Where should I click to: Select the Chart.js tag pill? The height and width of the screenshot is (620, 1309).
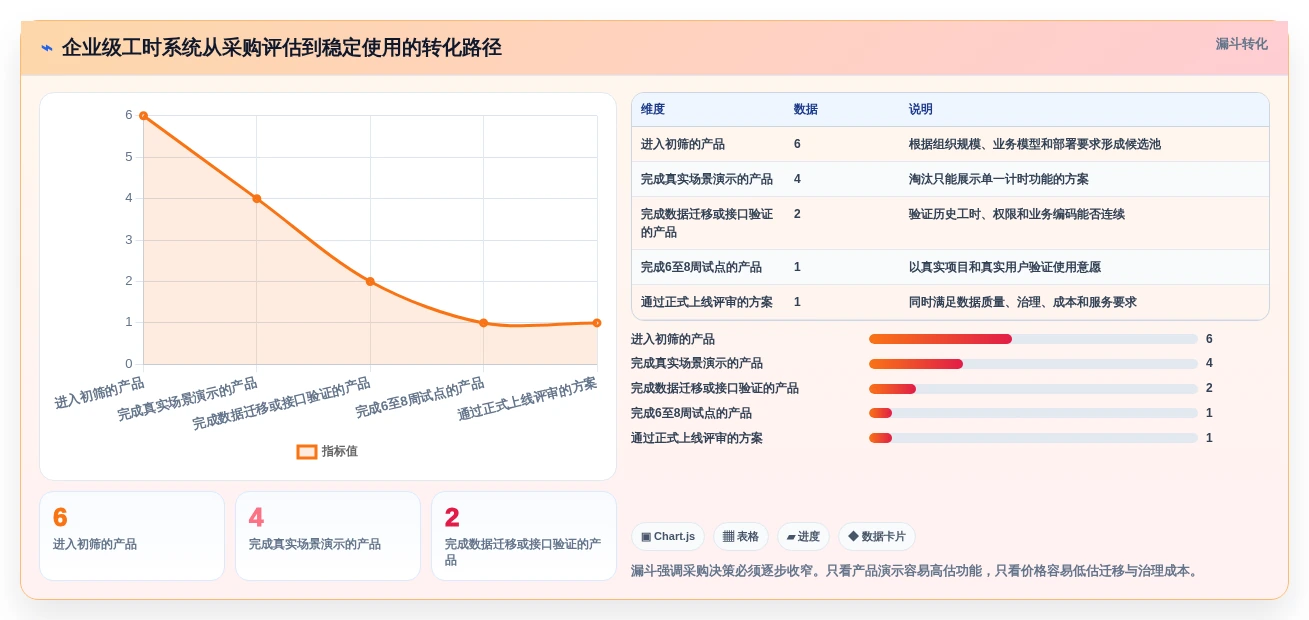point(668,537)
